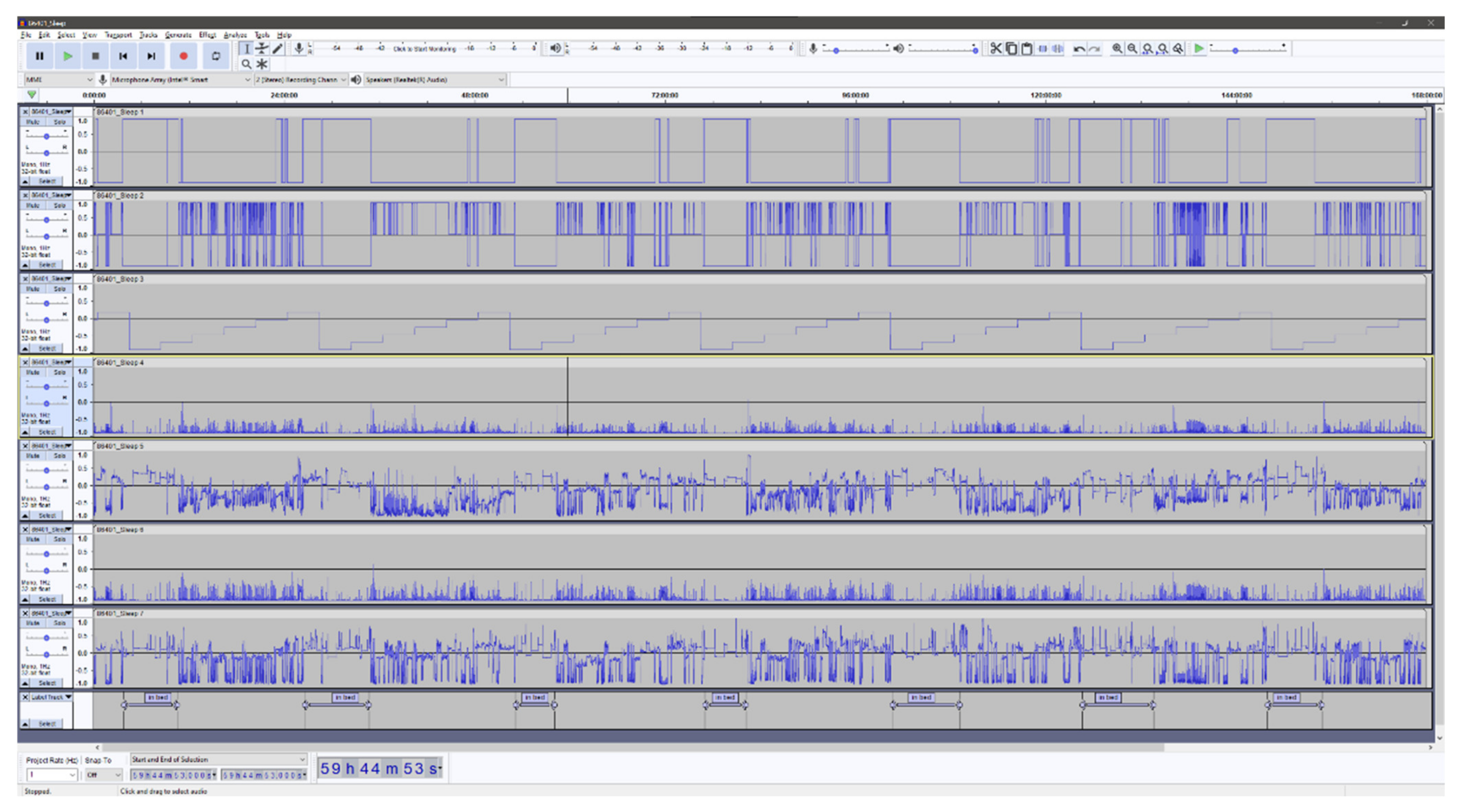Open the Speakers playback device dropdown

[x=434, y=80]
